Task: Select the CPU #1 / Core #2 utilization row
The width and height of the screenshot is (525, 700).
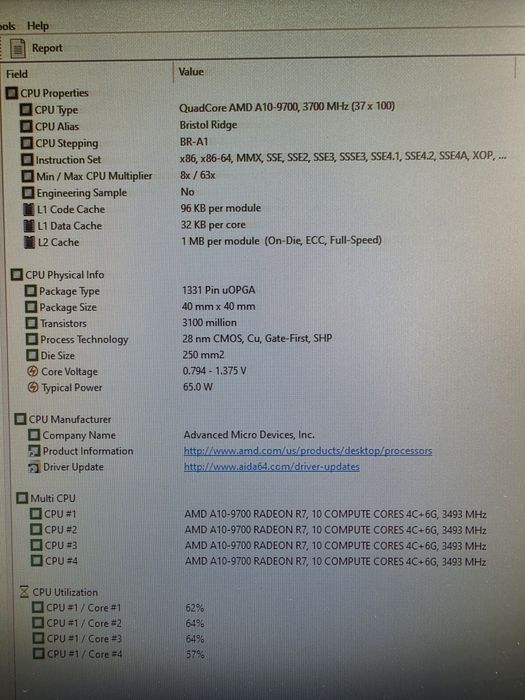Action: point(119,623)
